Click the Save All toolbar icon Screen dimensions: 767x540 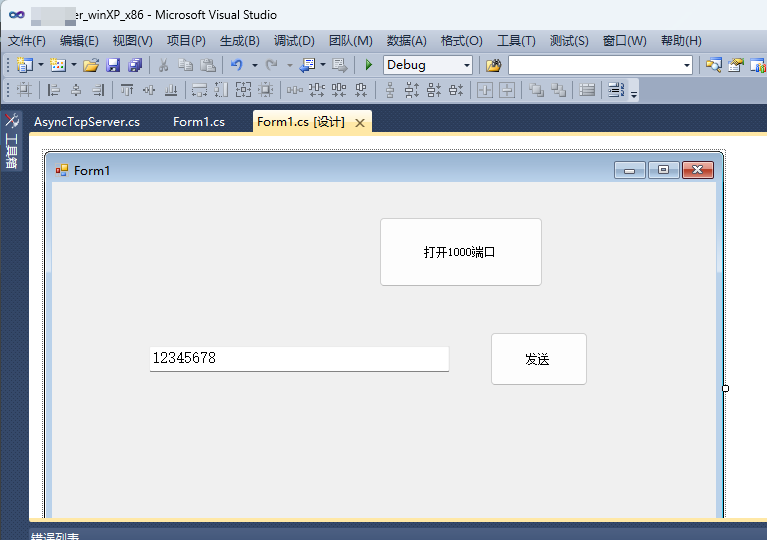tap(135, 65)
